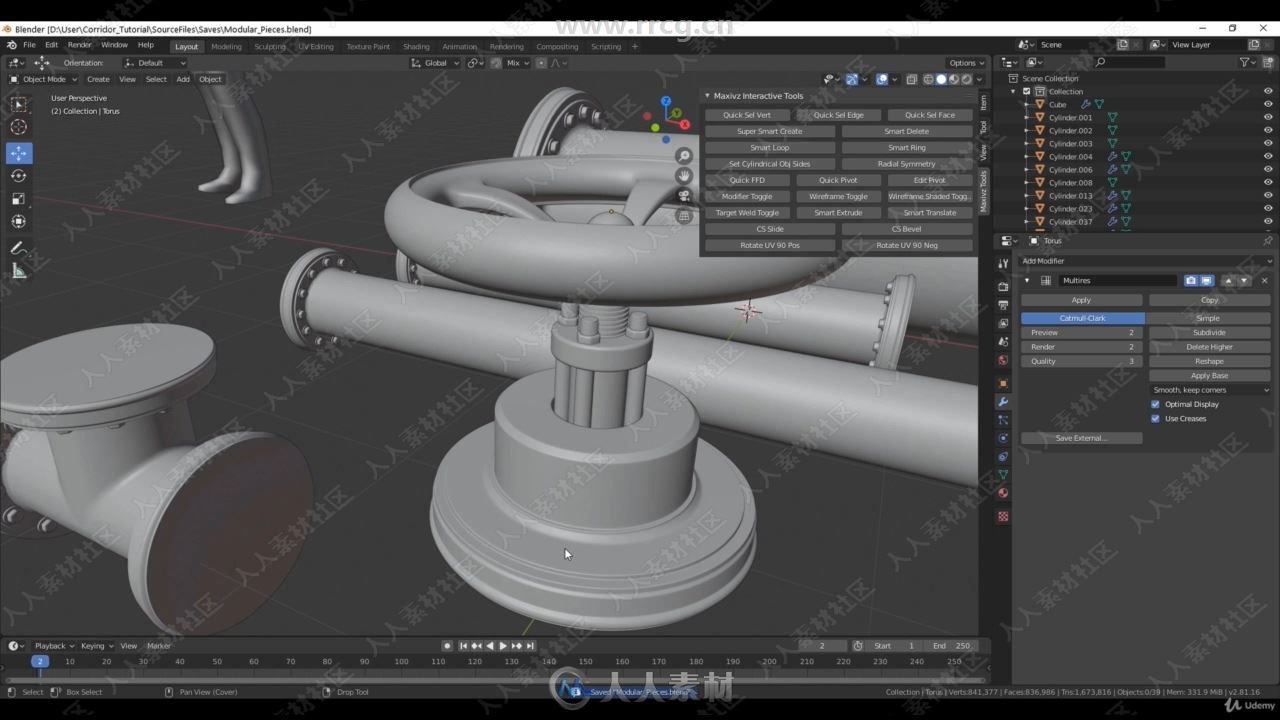Move Multires modifier up arrow
The image size is (1280, 720).
(1229, 281)
